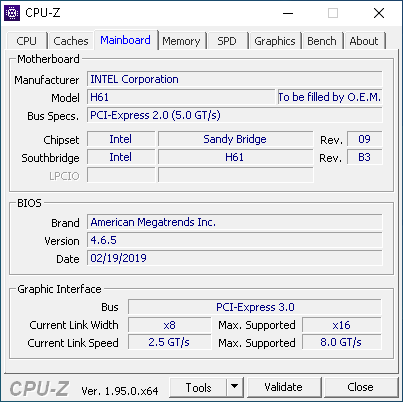Click the empty LPCIO vendor field

click(121, 175)
